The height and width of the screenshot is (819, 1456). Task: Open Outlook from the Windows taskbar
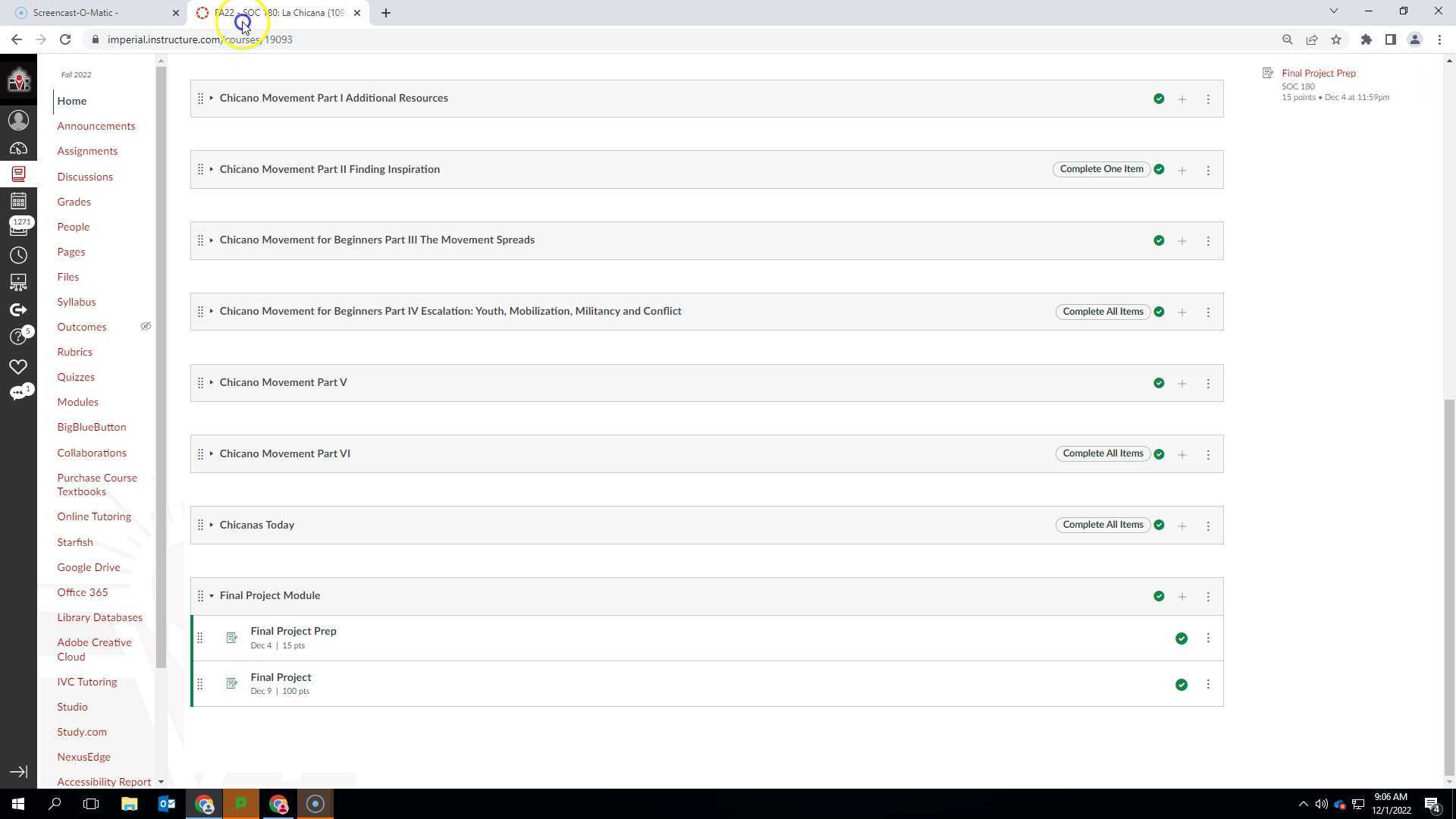click(166, 804)
